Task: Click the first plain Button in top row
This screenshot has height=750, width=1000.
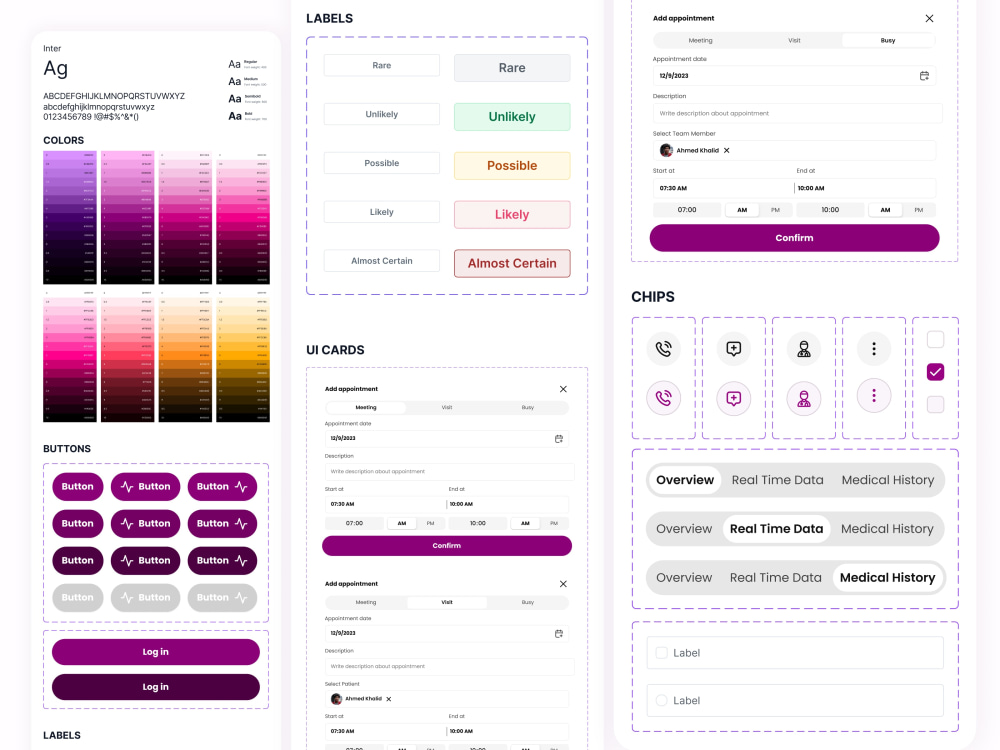Action: pos(77,487)
